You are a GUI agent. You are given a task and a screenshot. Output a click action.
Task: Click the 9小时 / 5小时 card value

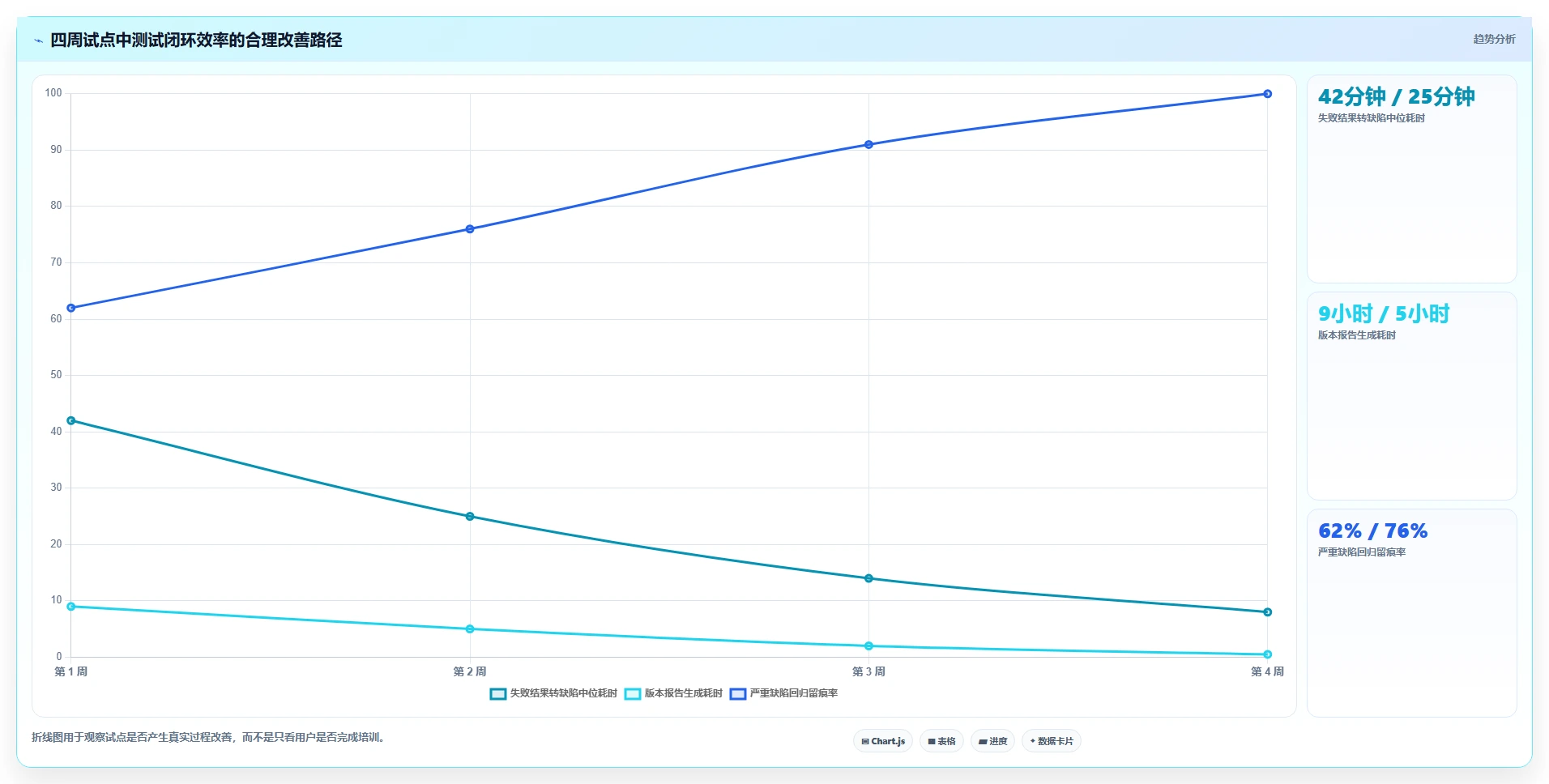tap(1384, 313)
